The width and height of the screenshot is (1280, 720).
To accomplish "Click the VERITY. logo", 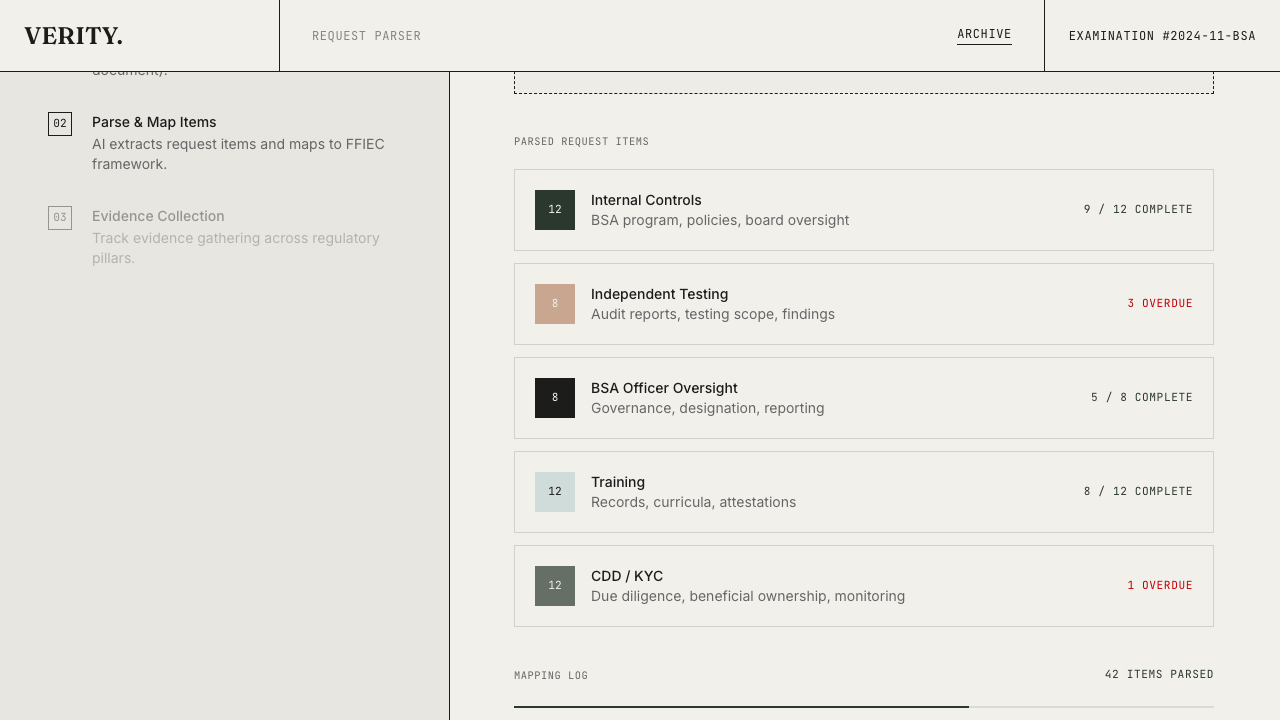I will click(73, 36).
